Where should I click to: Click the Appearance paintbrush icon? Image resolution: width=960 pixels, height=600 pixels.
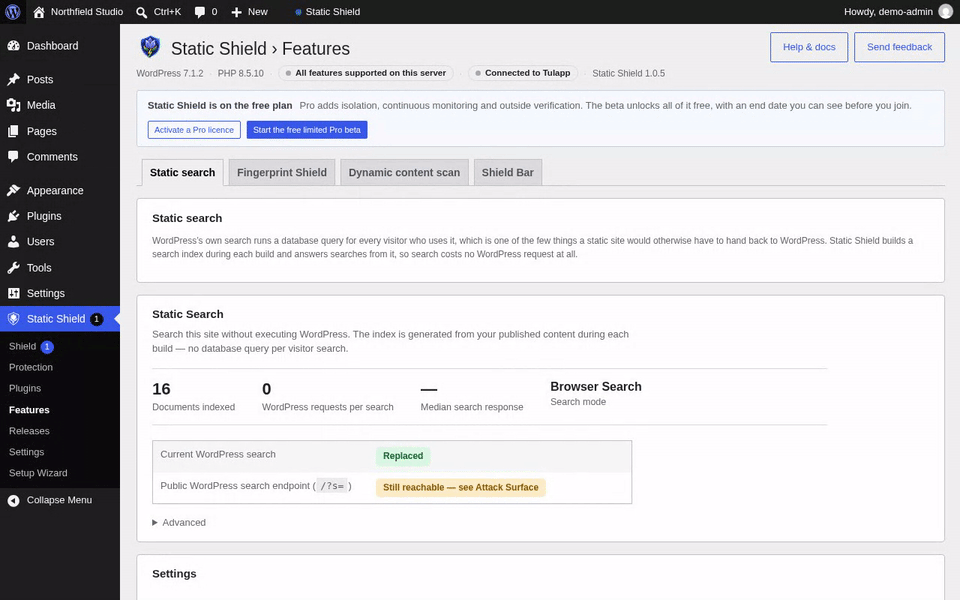(13, 190)
